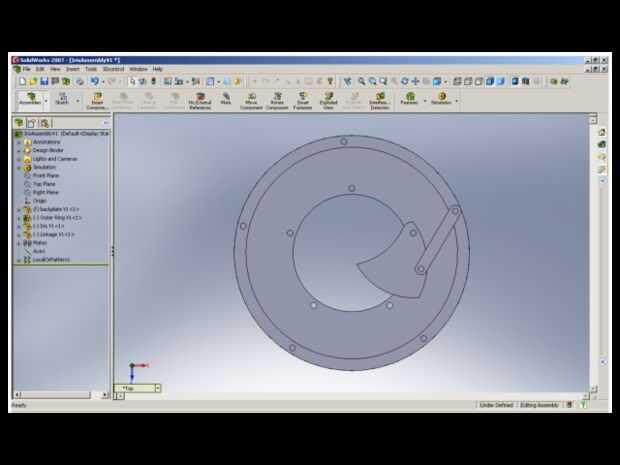Screen dimensions: 620x465
Task: Switch to the PropertyManager tab
Action: point(32,123)
